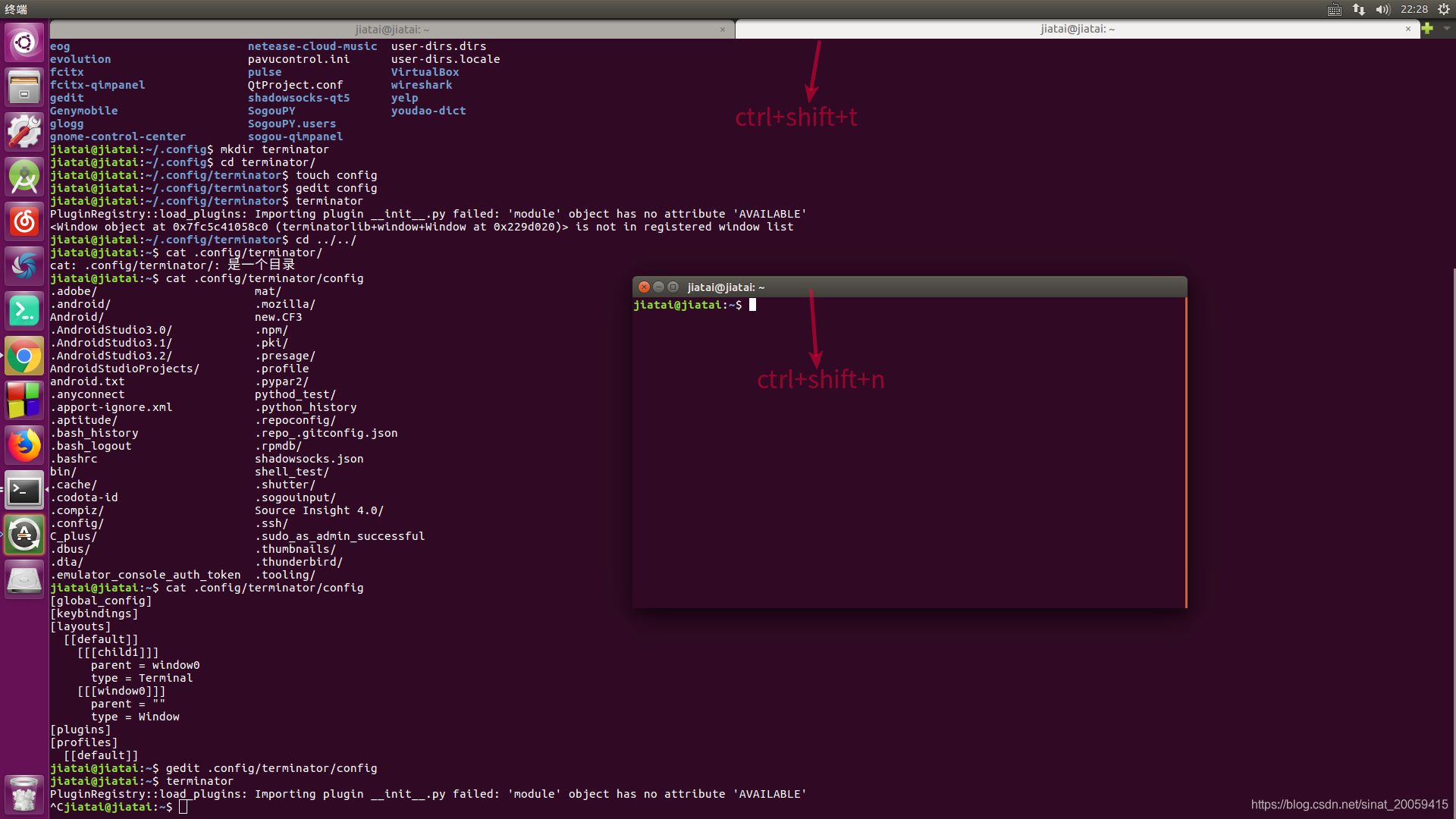Close the first terminal tab
The height and width of the screenshot is (819, 1456).
tap(723, 30)
